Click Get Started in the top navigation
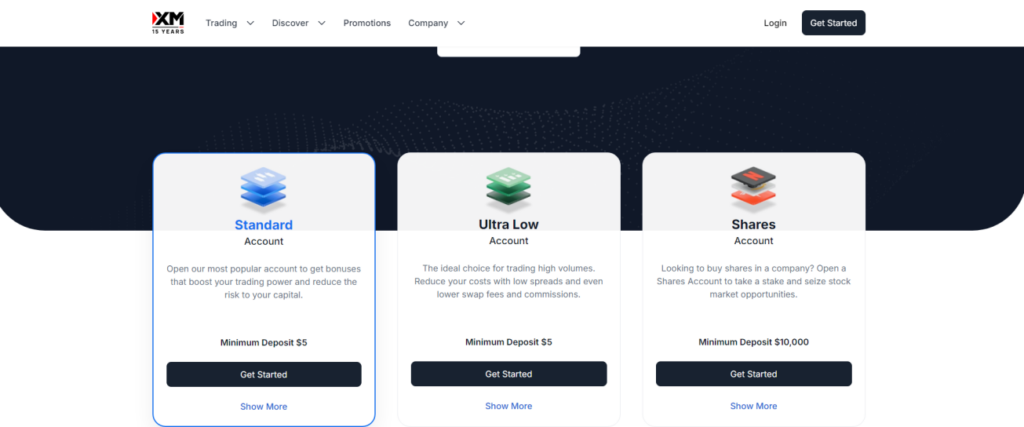The image size is (1024, 427). (x=833, y=23)
